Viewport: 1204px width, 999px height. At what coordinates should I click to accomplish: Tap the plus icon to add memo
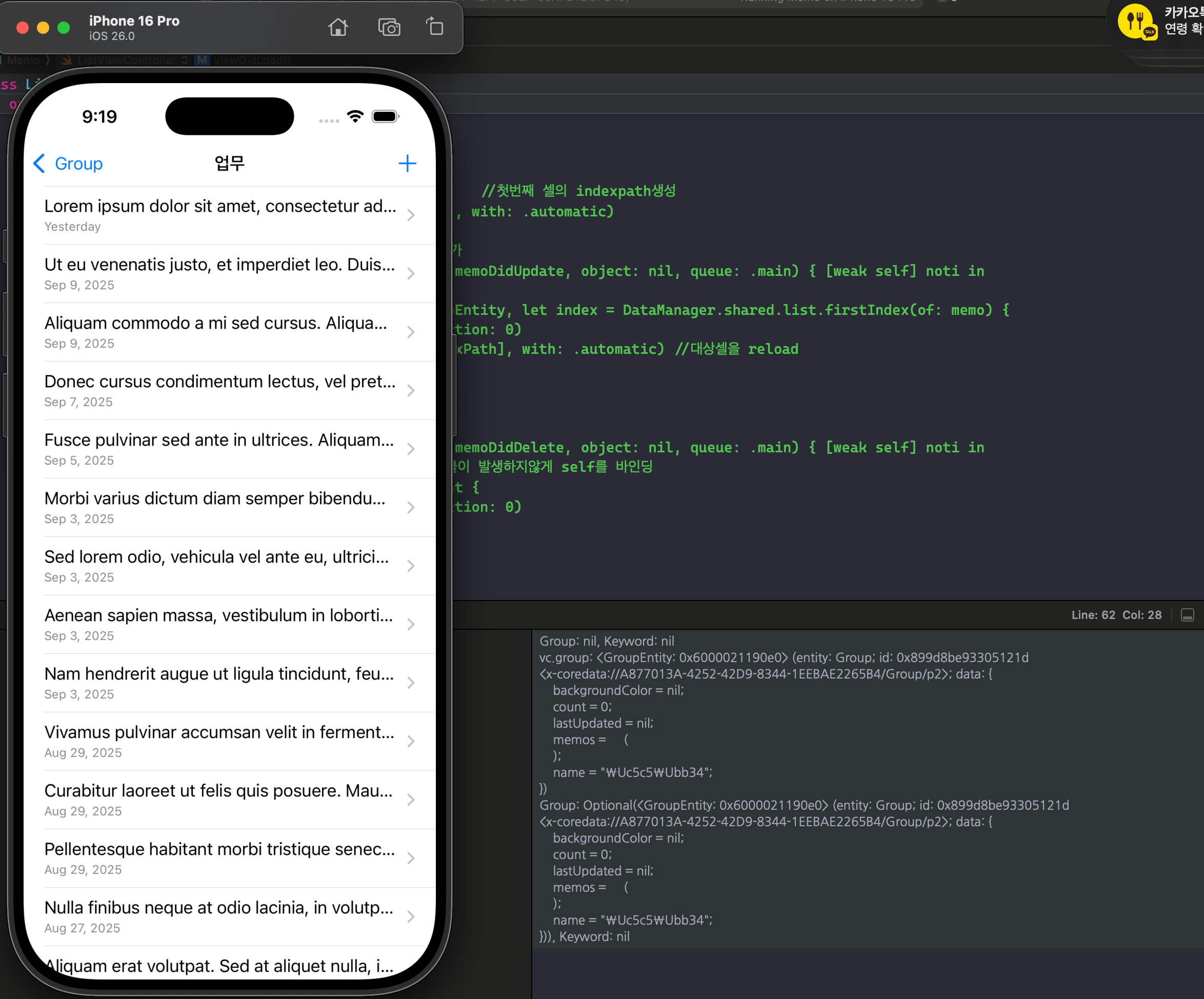click(x=407, y=164)
